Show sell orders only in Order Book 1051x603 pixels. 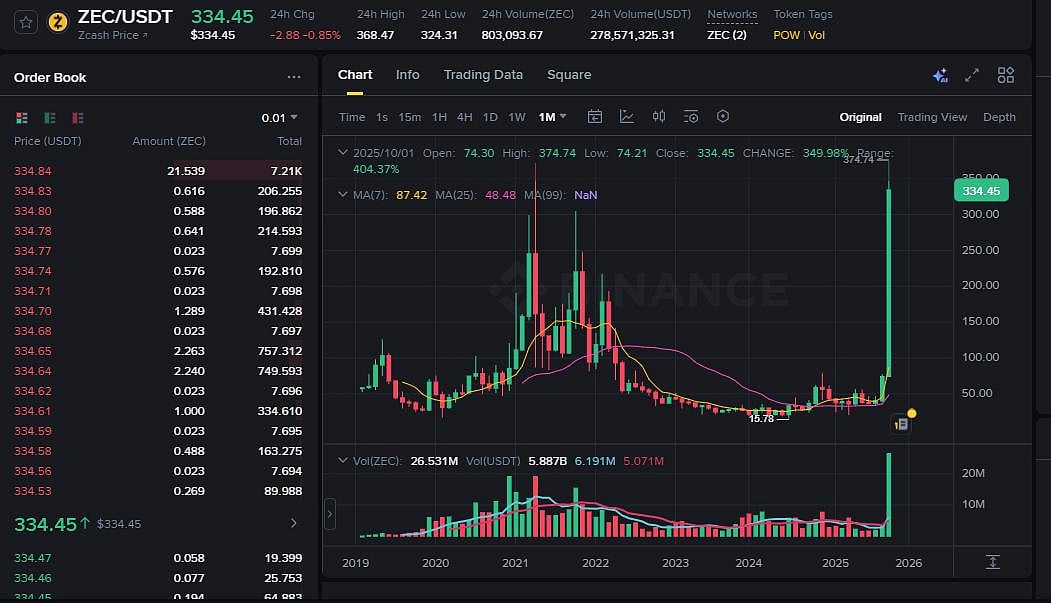pyautogui.click(x=77, y=117)
